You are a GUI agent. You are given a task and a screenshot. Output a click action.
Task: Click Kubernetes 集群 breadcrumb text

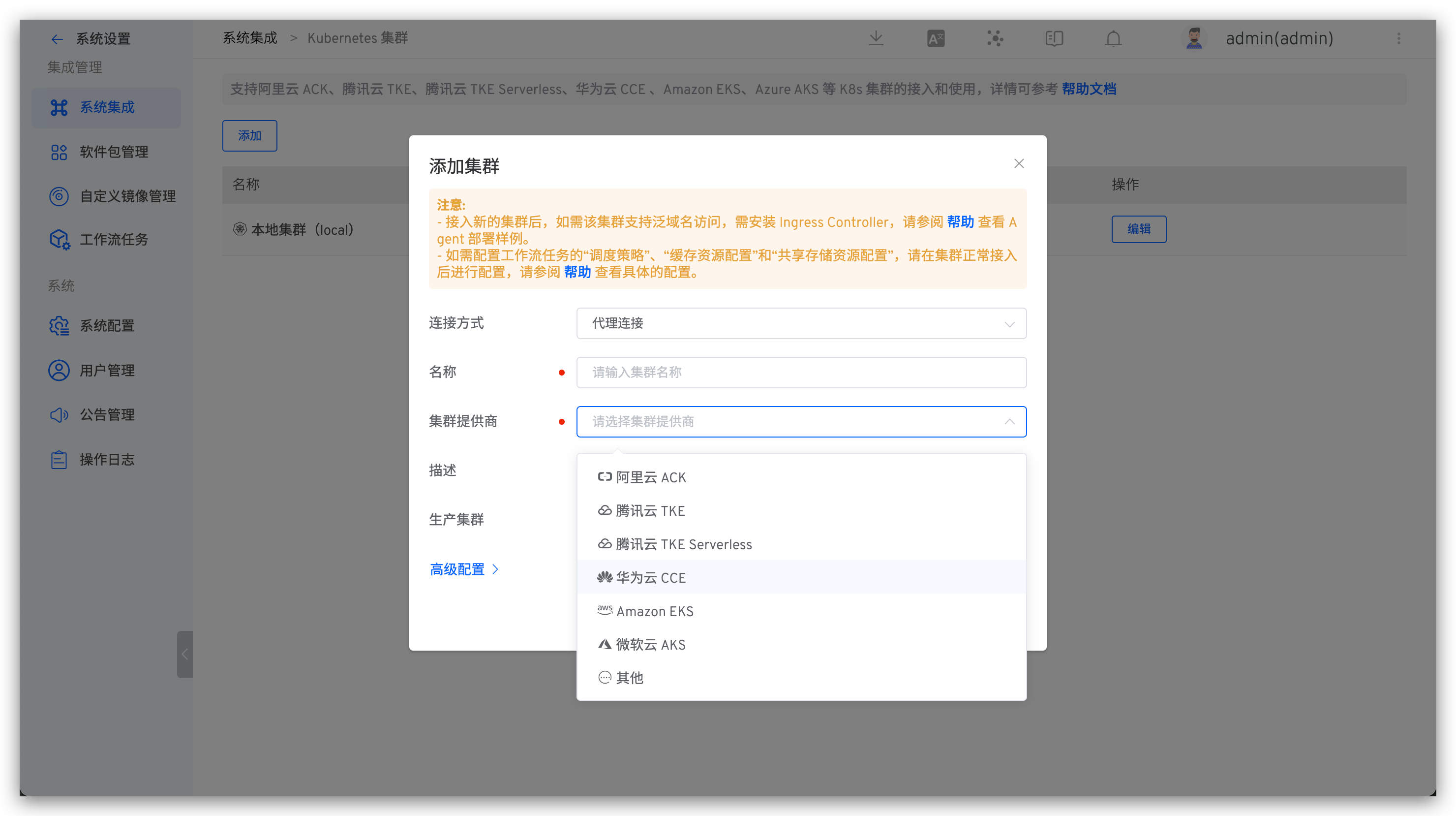(357, 38)
